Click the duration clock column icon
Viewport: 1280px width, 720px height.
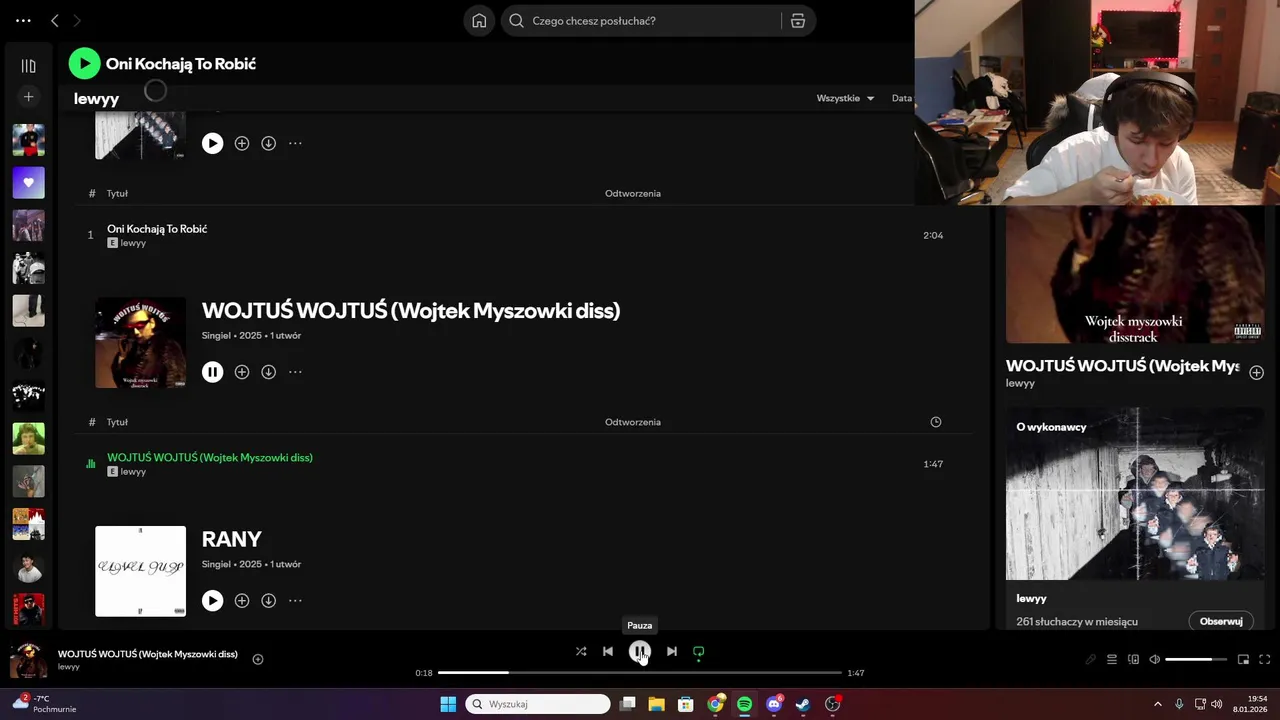point(936,422)
